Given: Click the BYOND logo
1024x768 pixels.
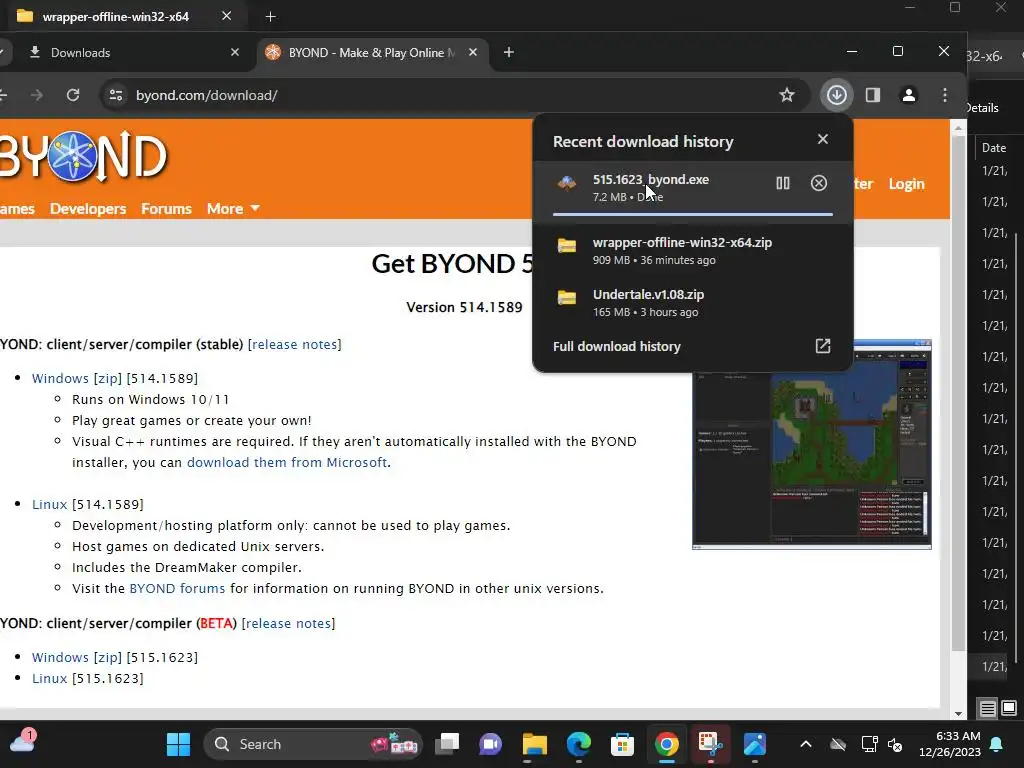Looking at the screenshot, I should 84,156.
